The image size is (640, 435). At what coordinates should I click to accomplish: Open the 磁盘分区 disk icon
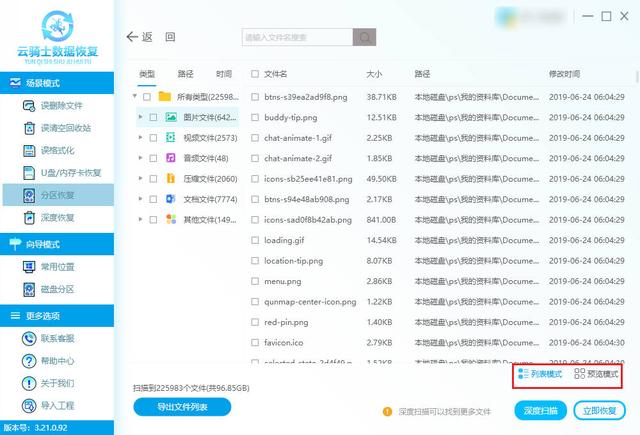(x=29, y=289)
